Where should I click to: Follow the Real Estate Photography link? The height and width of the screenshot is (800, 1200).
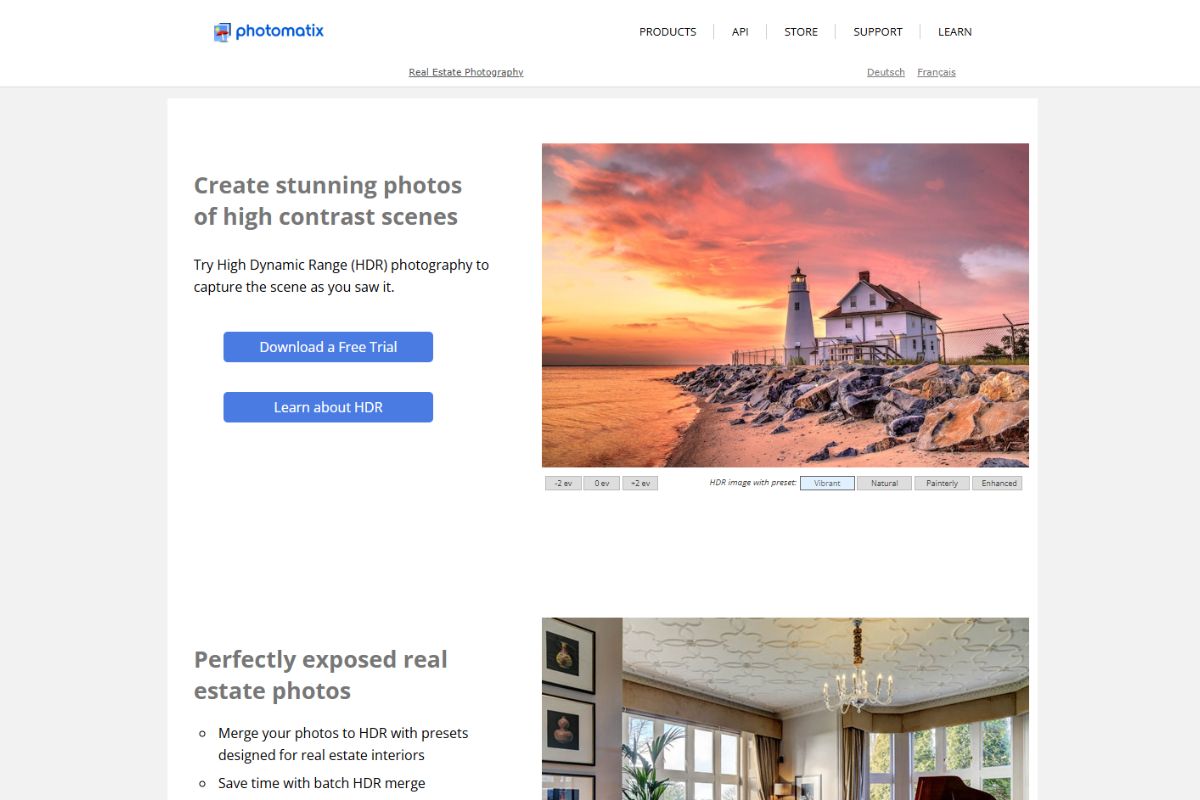pyautogui.click(x=466, y=72)
